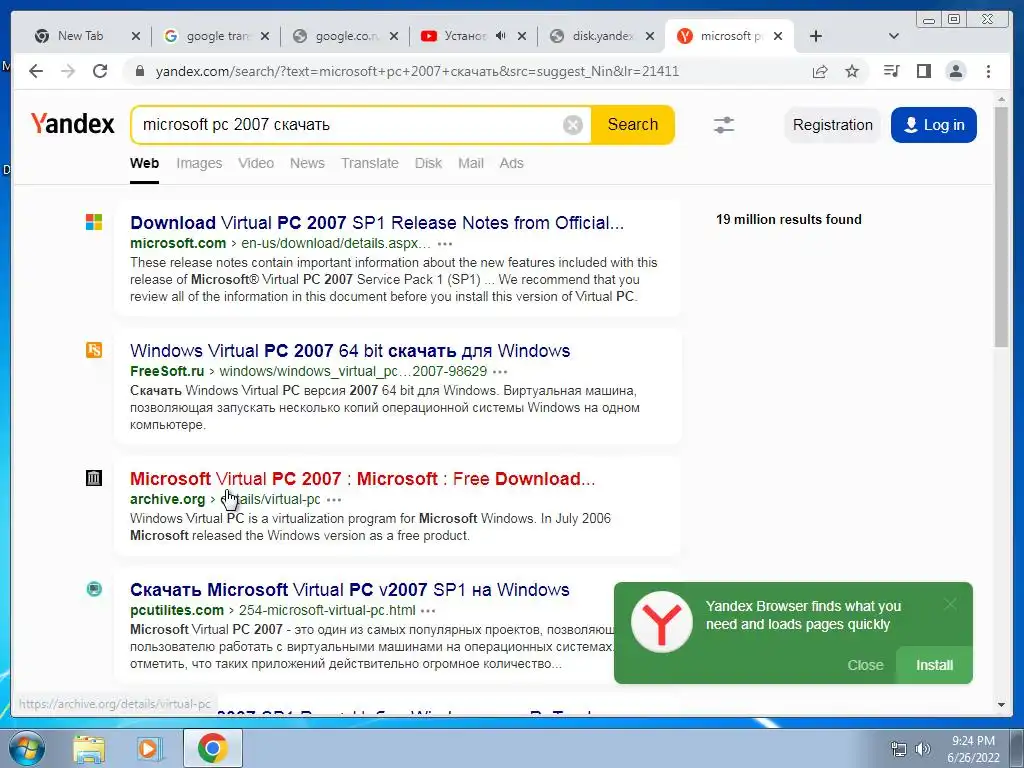Install Yandex Browser from the popup
1024x768 pixels.
(x=935, y=665)
